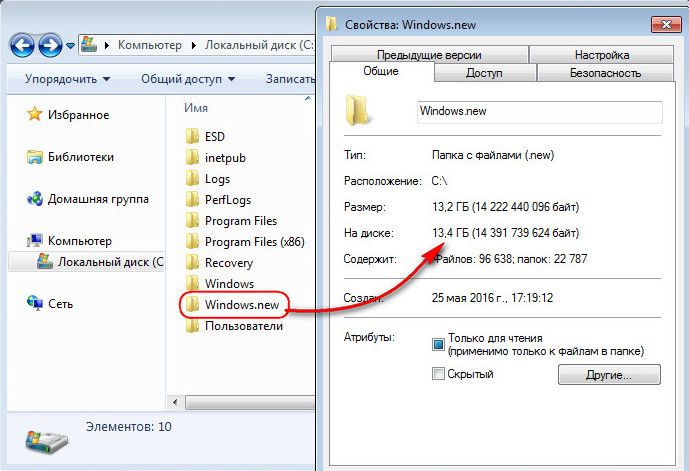Select the Program Files folder name

point(241,221)
